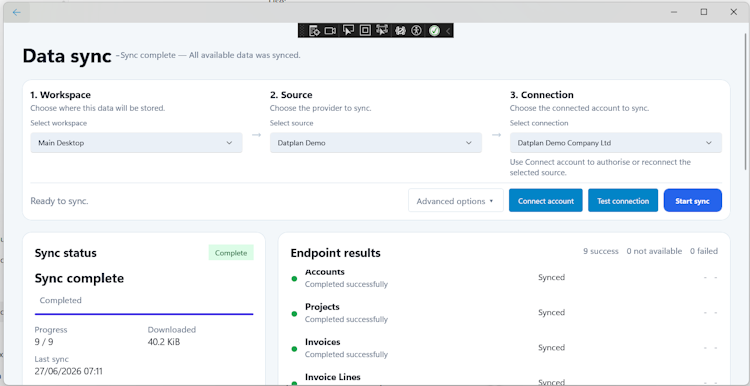Click green status dot beside Invoices

coord(294,349)
